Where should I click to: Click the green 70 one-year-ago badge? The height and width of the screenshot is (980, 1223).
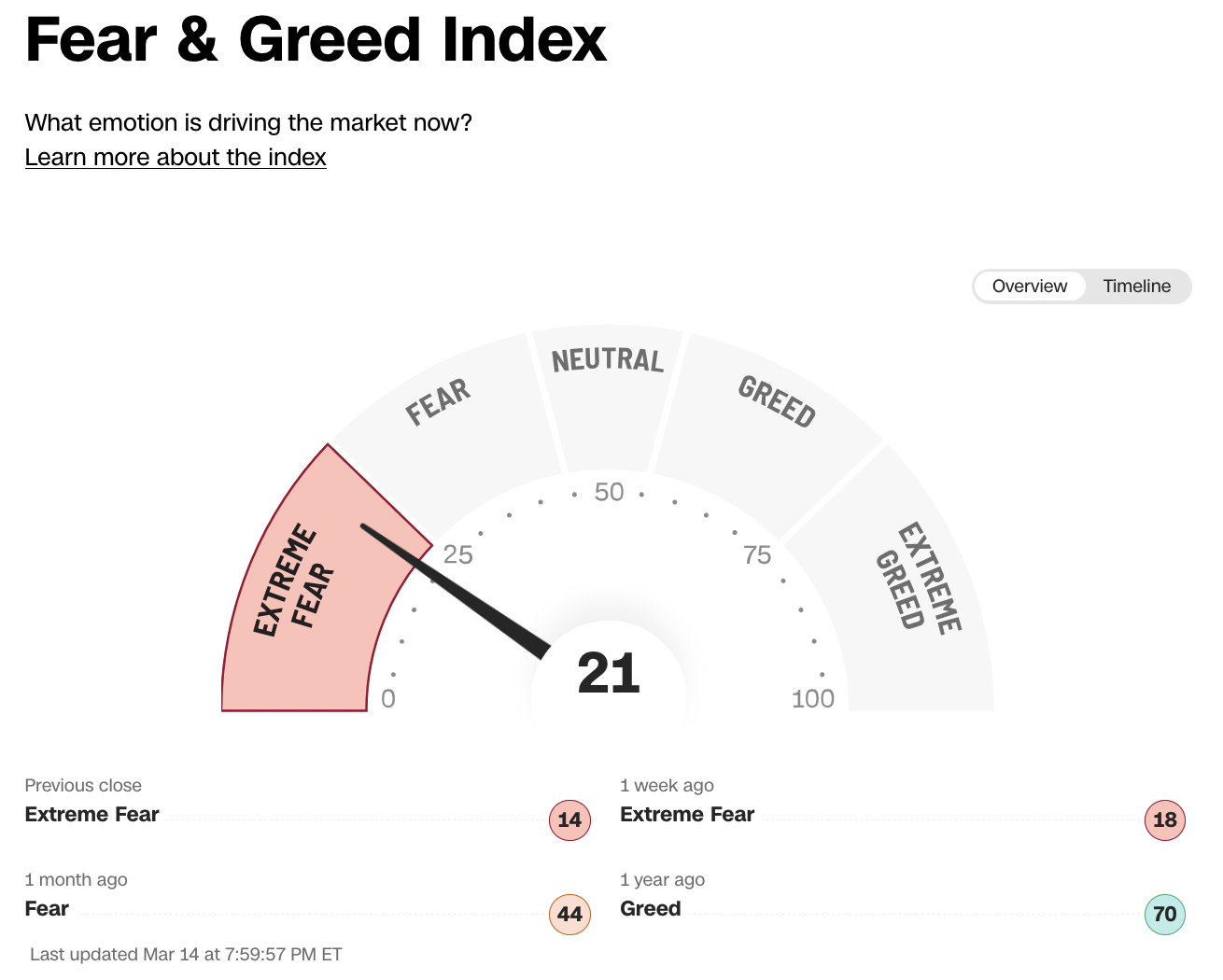[1164, 915]
